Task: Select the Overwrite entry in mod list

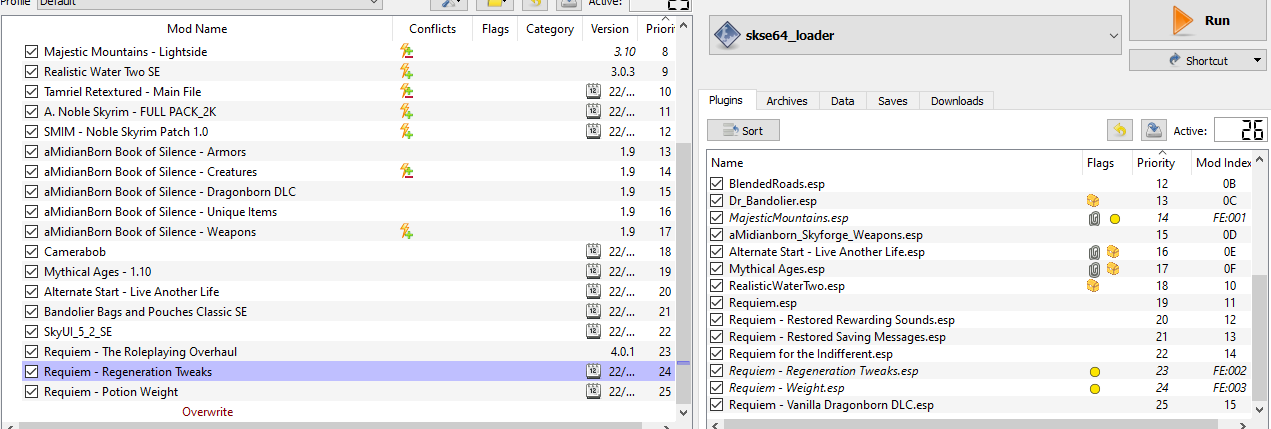Action: click(x=209, y=411)
